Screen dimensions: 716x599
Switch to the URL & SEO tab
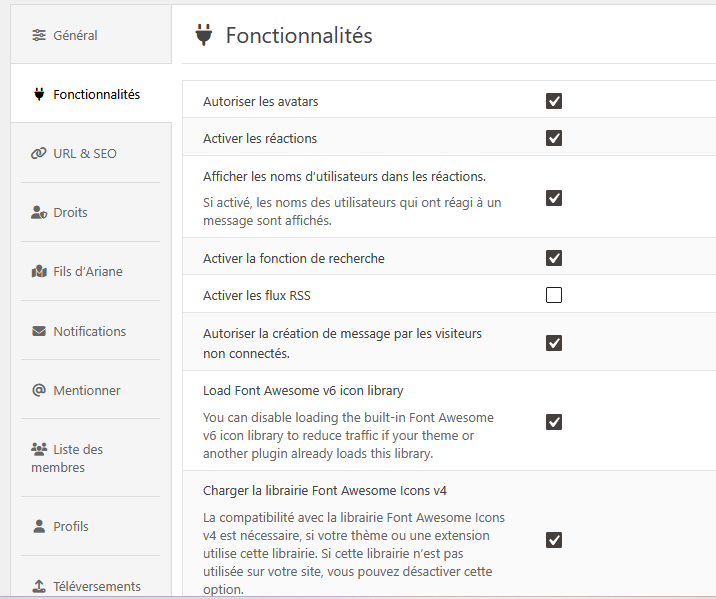[90, 153]
